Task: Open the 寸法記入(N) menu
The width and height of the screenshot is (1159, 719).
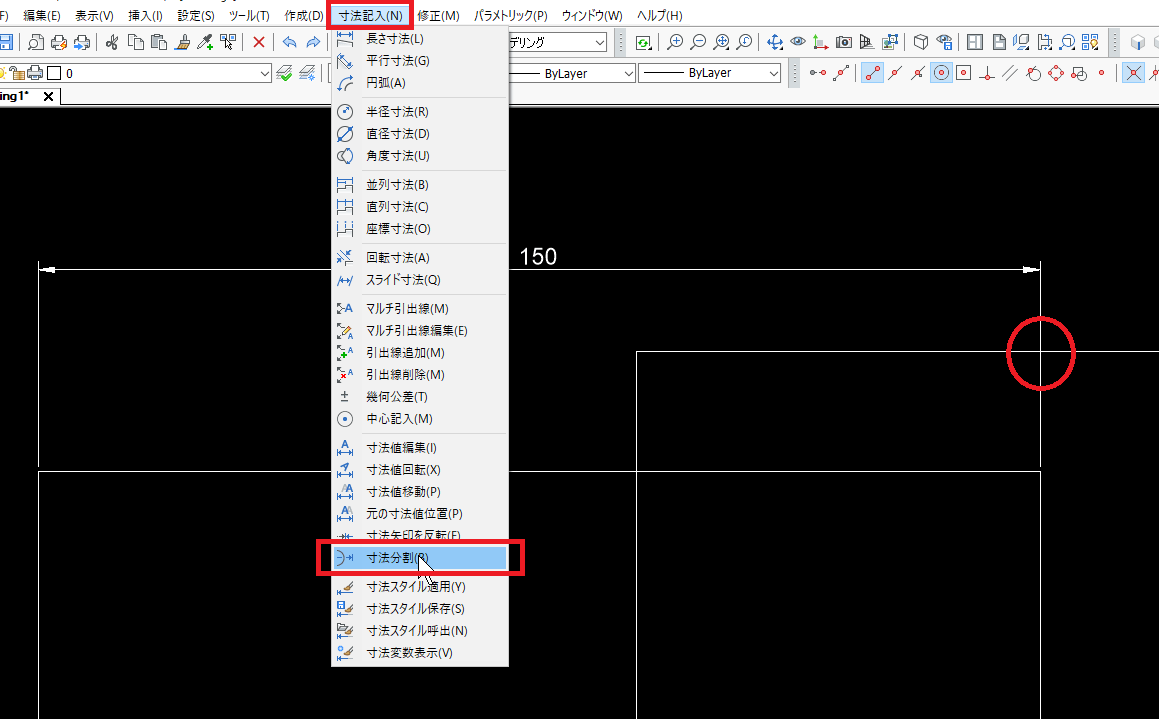Action: 371,15
